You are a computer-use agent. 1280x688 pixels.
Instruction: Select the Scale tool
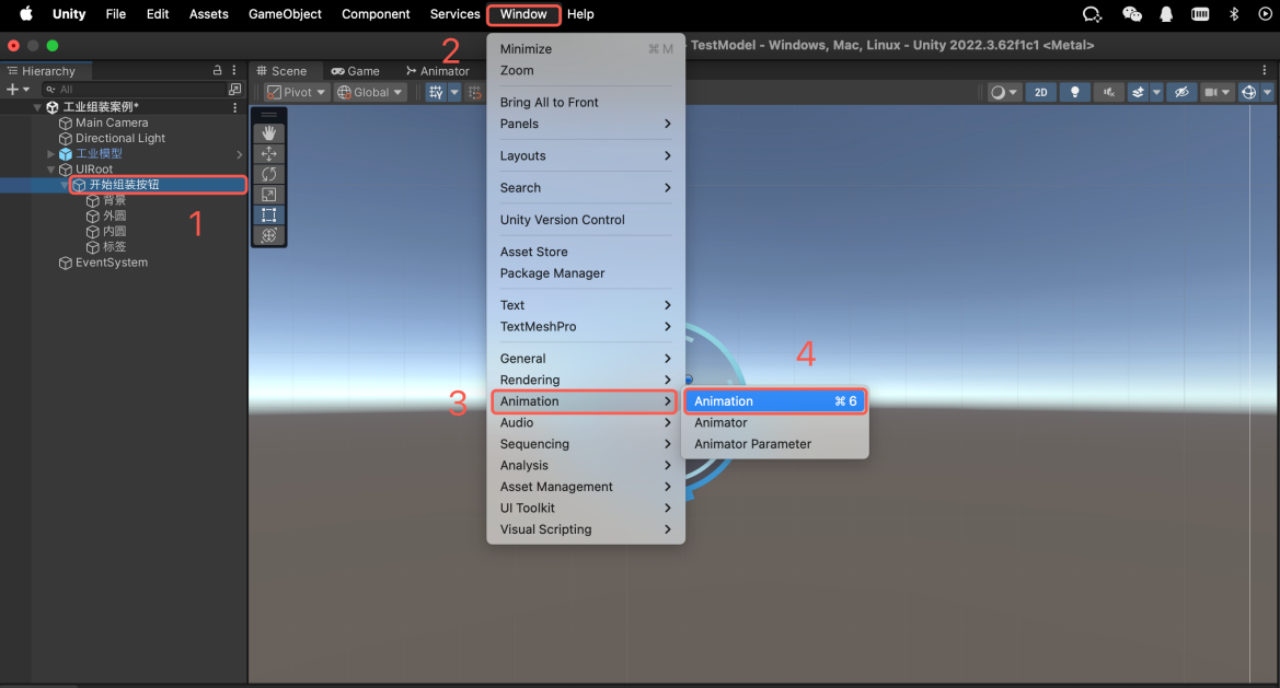point(269,194)
